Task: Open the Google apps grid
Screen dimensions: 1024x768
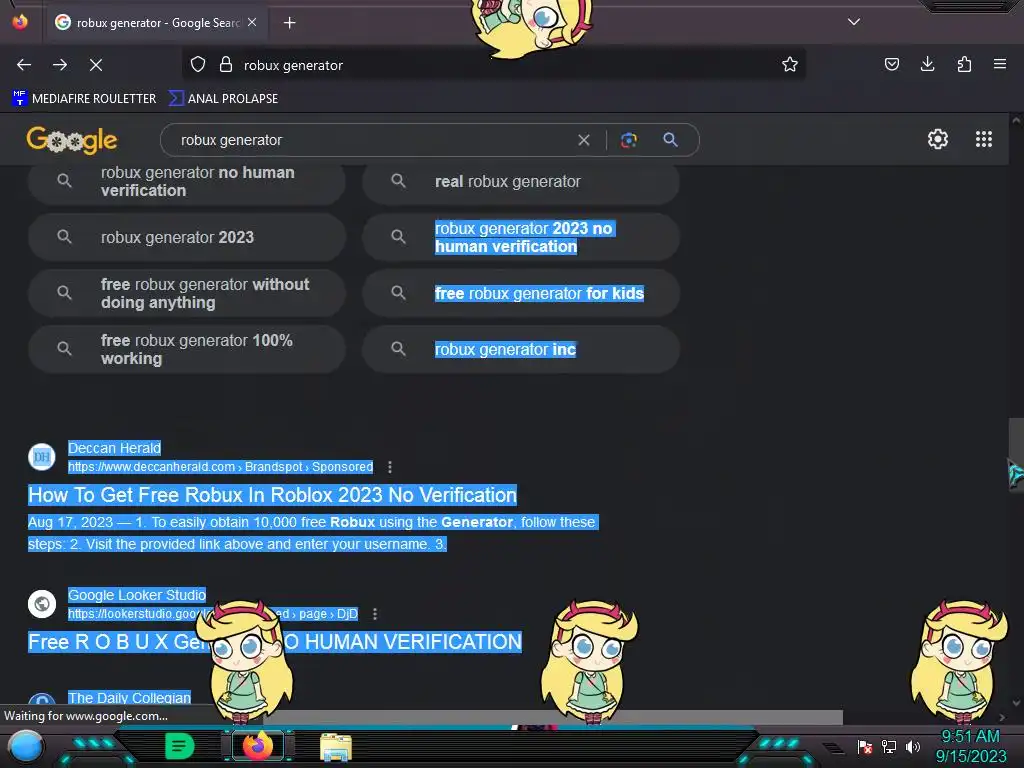Action: [x=984, y=139]
